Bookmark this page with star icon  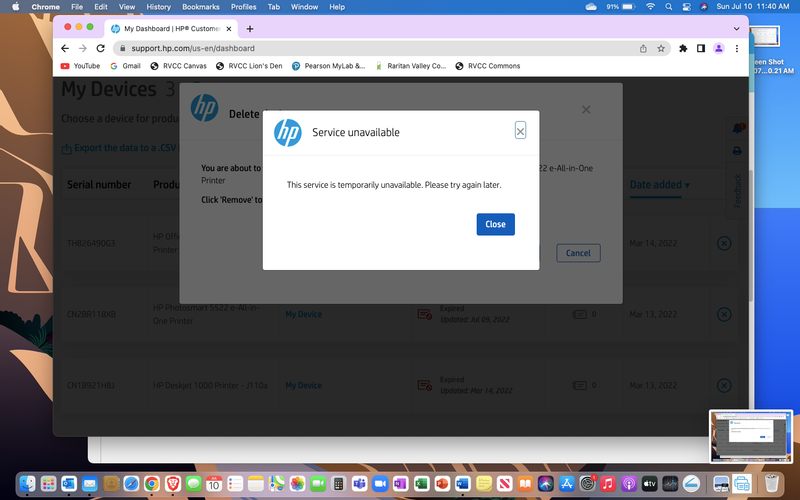click(661, 48)
